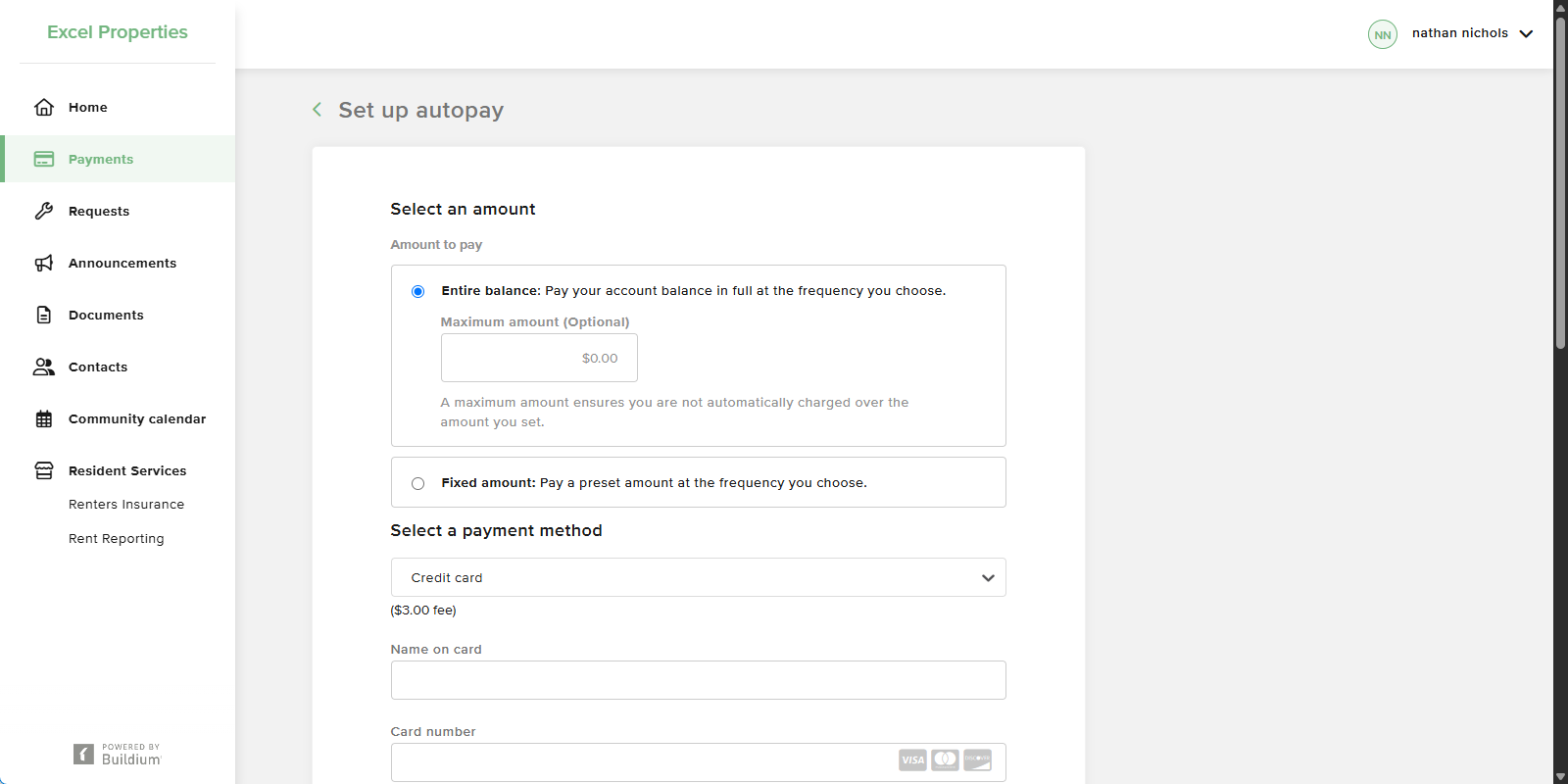The width and height of the screenshot is (1568, 784).
Task: Open Renters Insurance in sidebar
Action: 126,505
